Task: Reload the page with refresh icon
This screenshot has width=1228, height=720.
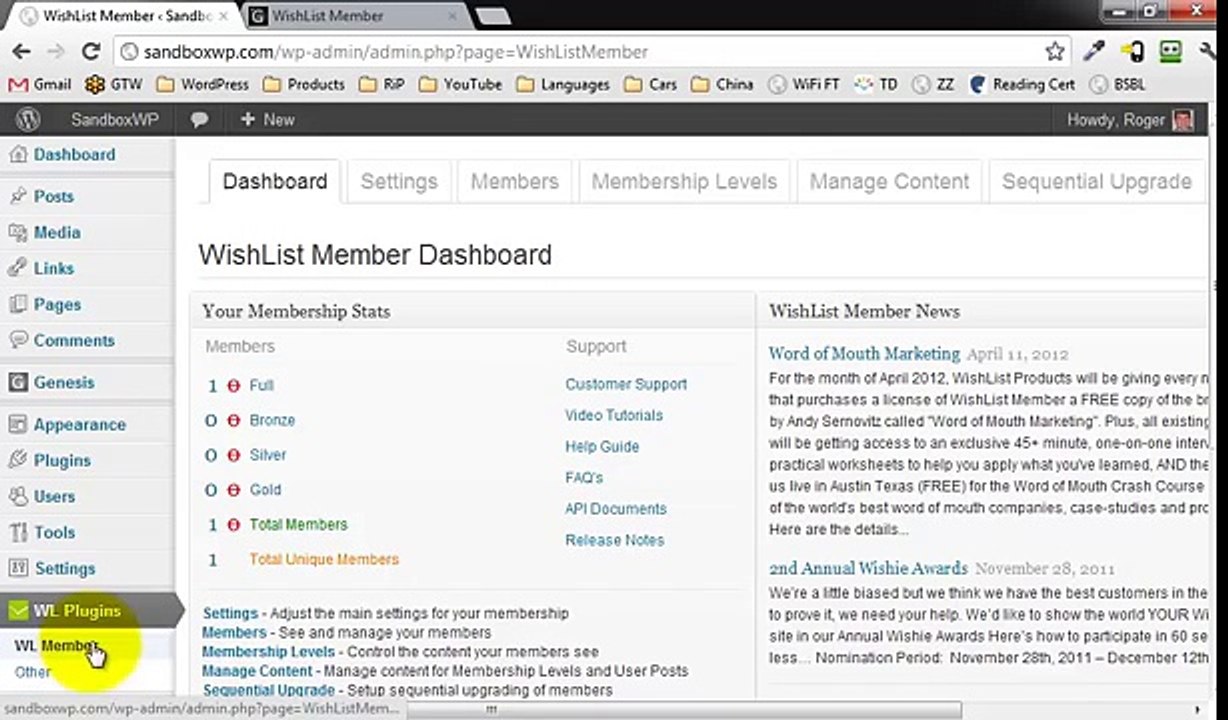Action: click(x=91, y=52)
